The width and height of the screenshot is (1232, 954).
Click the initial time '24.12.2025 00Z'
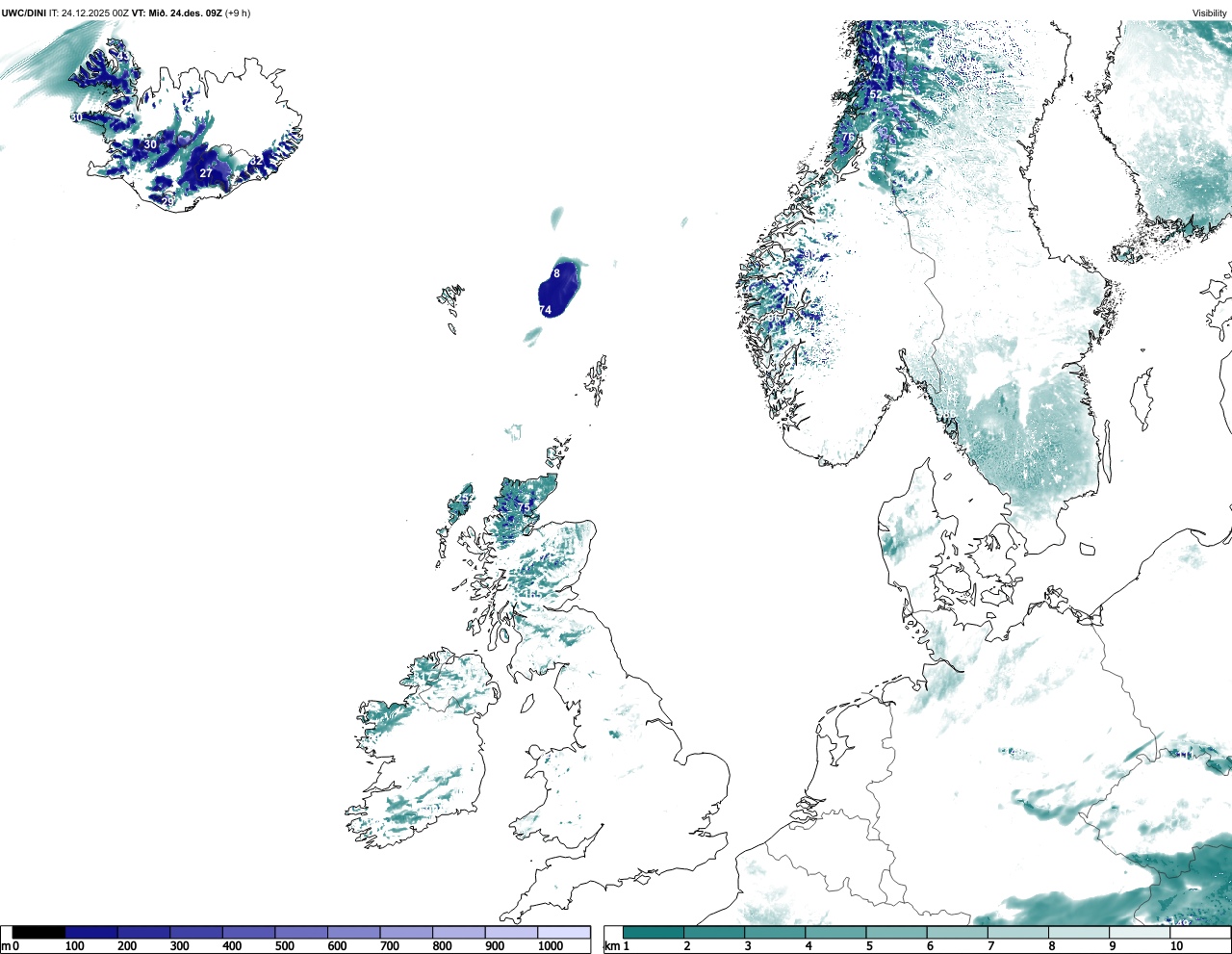(95, 13)
